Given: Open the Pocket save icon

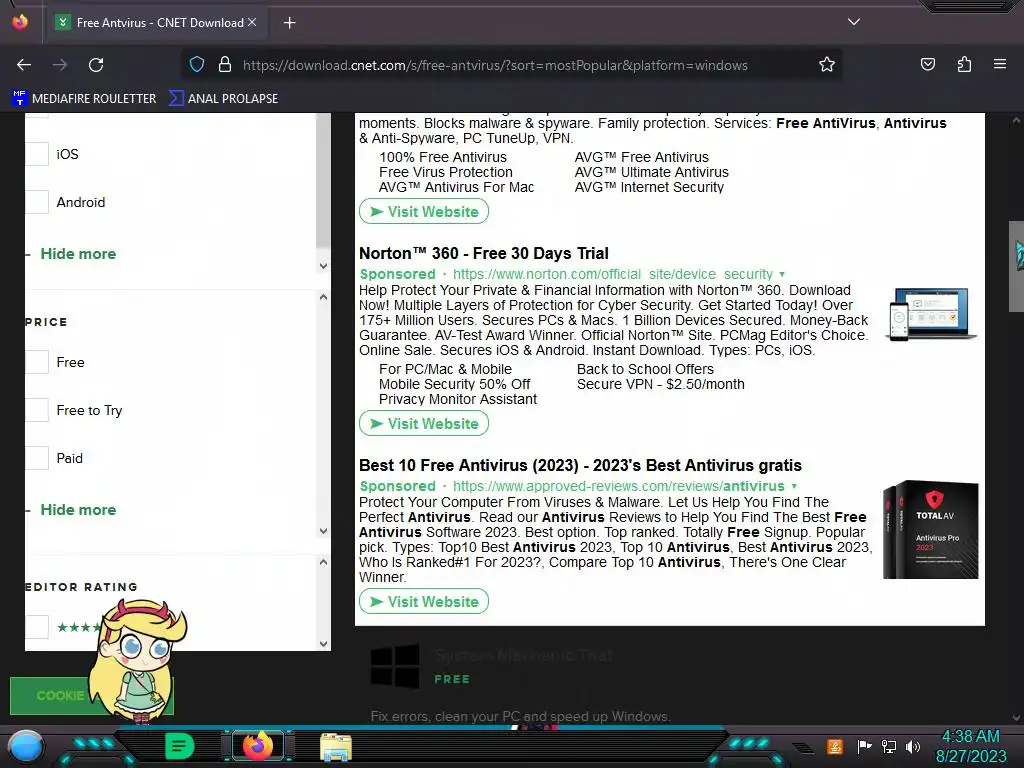Looking at the screenshot, I should pyautogui.click(x=927, y=65).
